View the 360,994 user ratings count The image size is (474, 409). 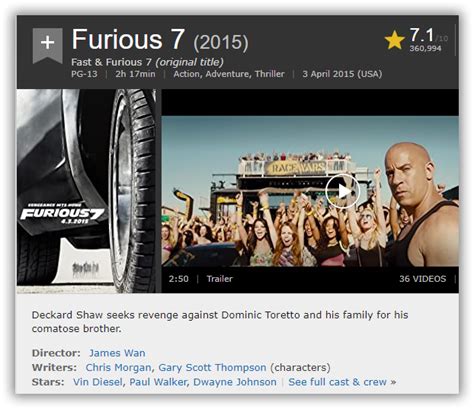(x=425, y=48)
